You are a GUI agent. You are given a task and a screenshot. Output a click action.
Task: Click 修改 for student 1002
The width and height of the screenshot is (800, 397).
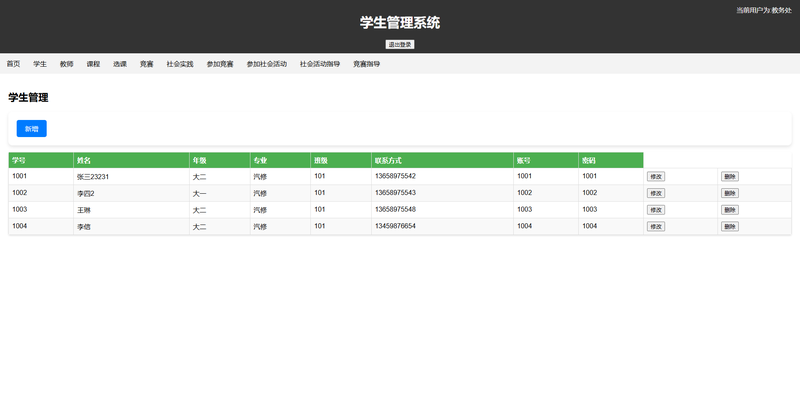click(x=656, y=193)
